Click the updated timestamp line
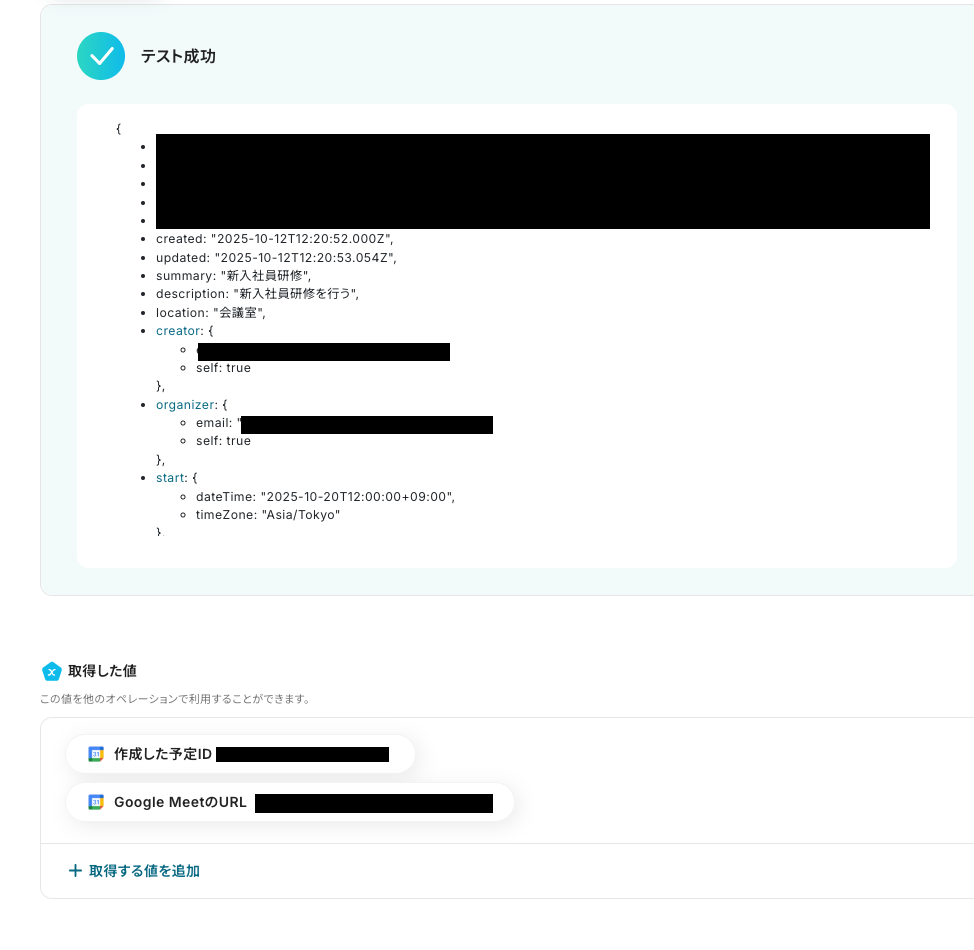This screenshot has width=974, height=950. (276, 257)
